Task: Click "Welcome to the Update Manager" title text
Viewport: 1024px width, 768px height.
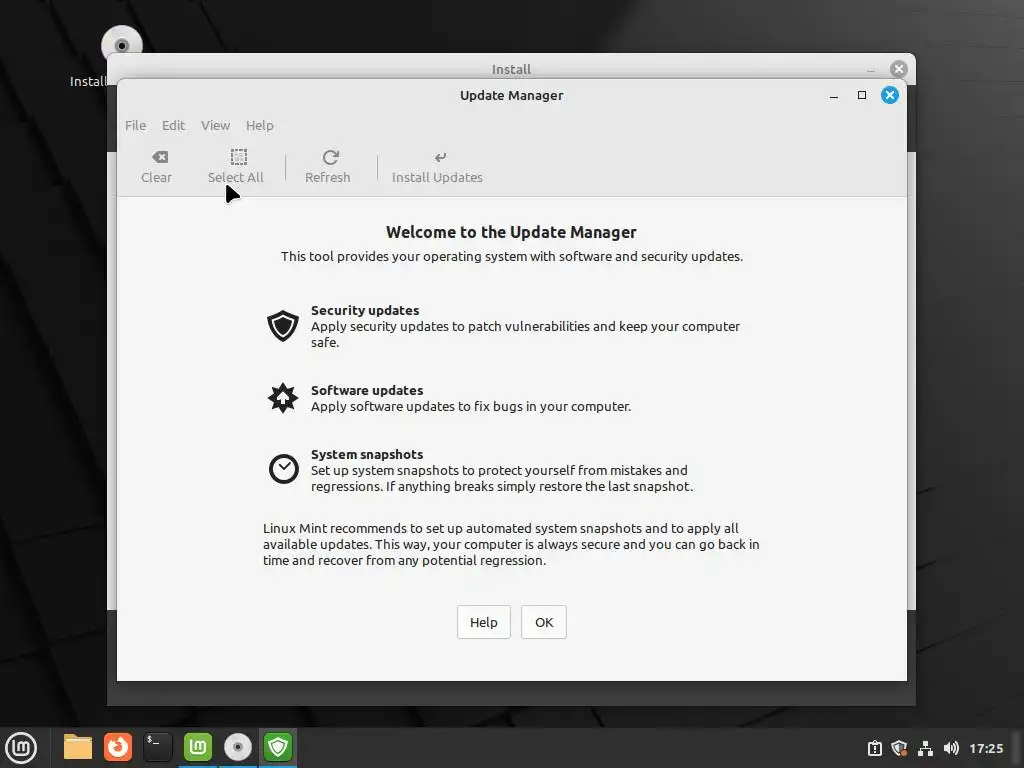Action: pyautogui.click(x=511, y=232)
